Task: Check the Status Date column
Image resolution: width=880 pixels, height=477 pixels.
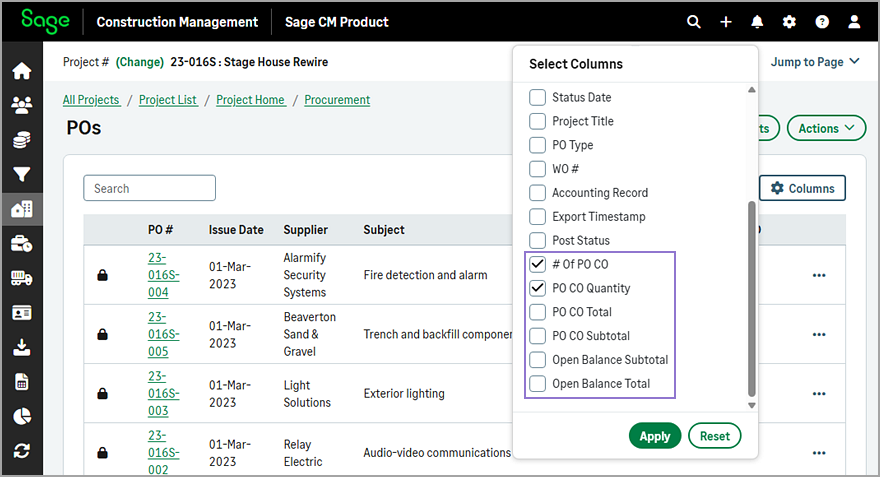Action: coord(537,97)
